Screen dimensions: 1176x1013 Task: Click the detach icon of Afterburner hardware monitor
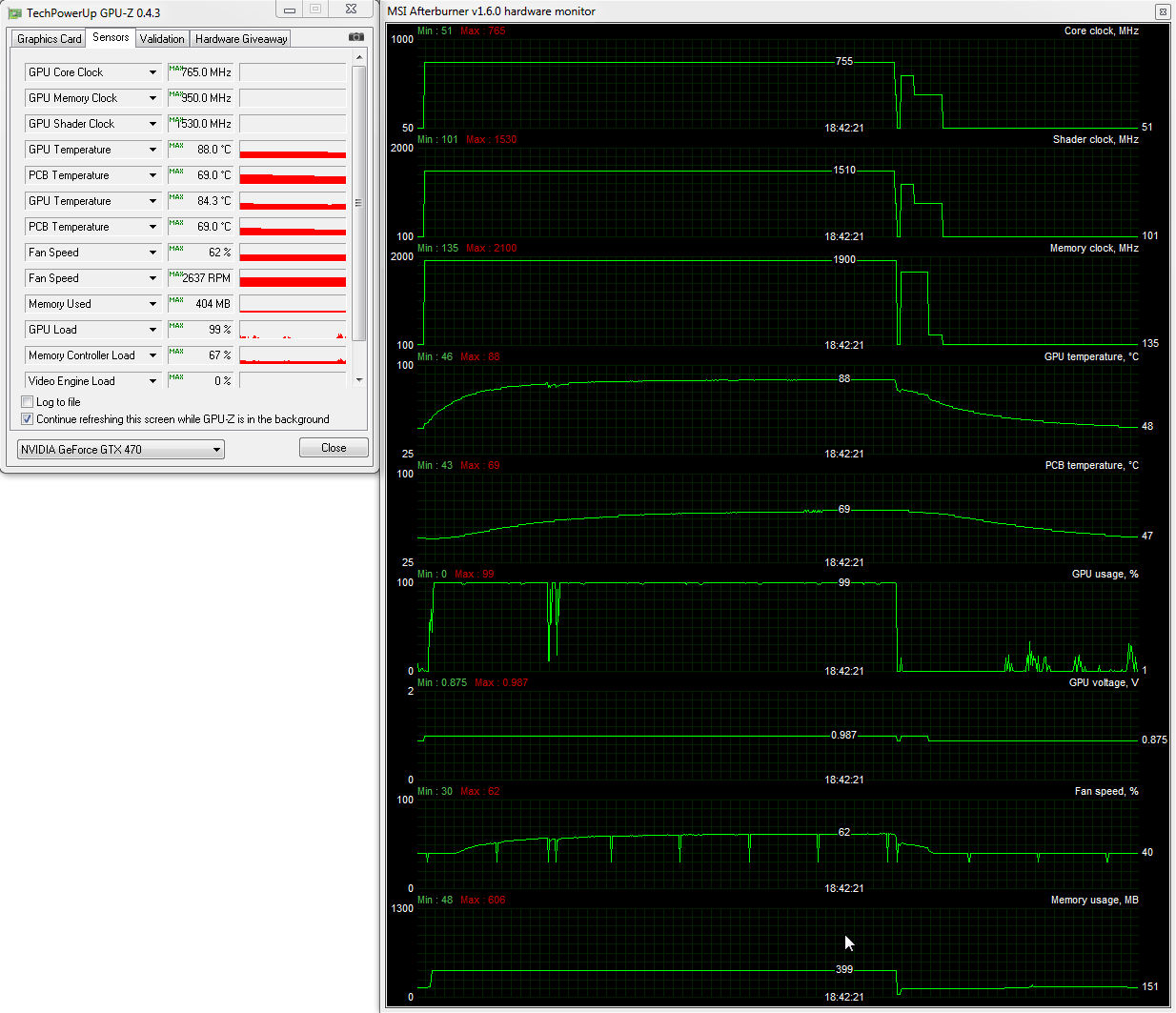[x=1162, y=11]
